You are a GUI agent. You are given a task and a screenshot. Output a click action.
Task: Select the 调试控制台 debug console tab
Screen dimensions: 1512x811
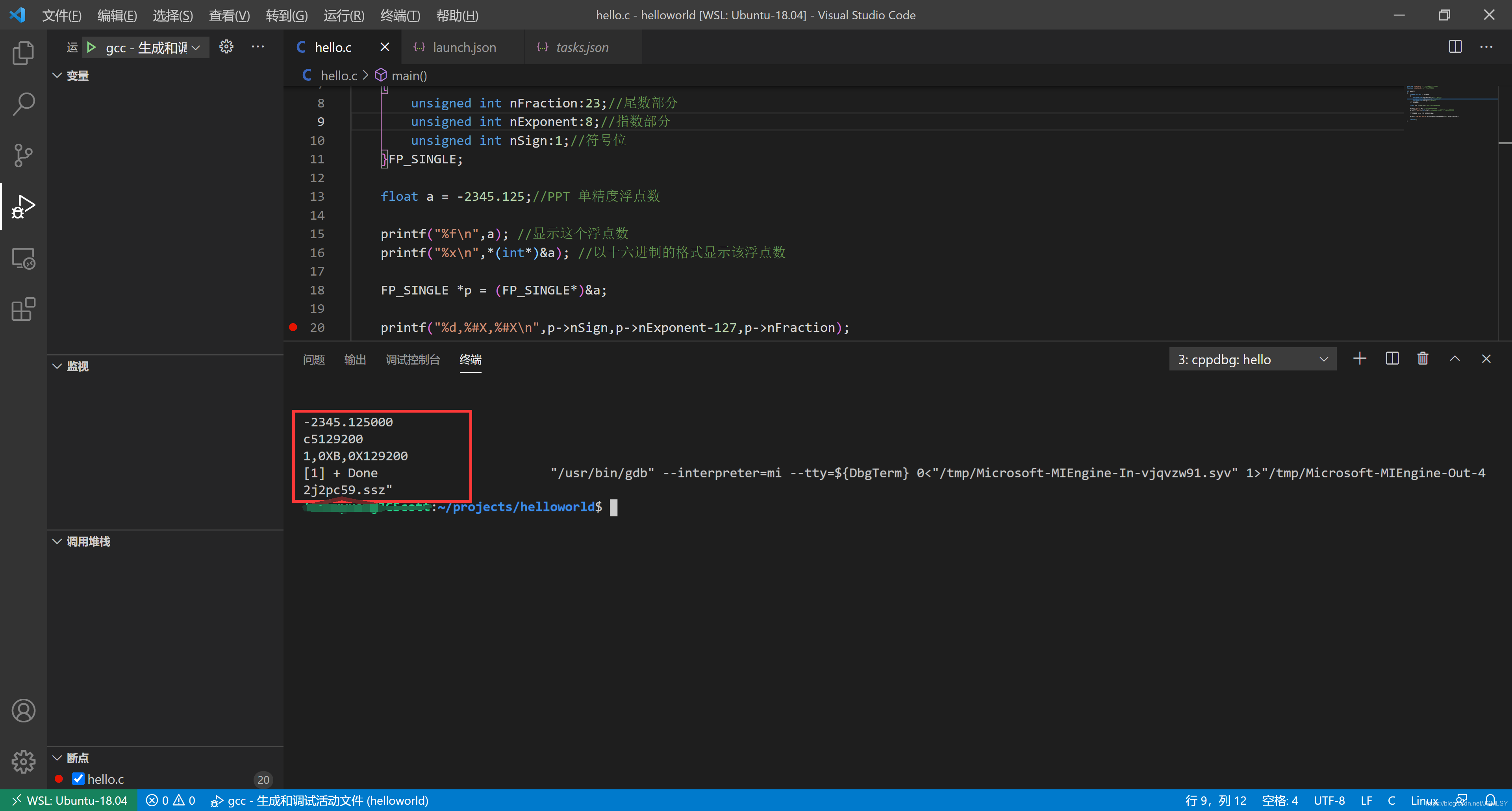tap(413, 359)
